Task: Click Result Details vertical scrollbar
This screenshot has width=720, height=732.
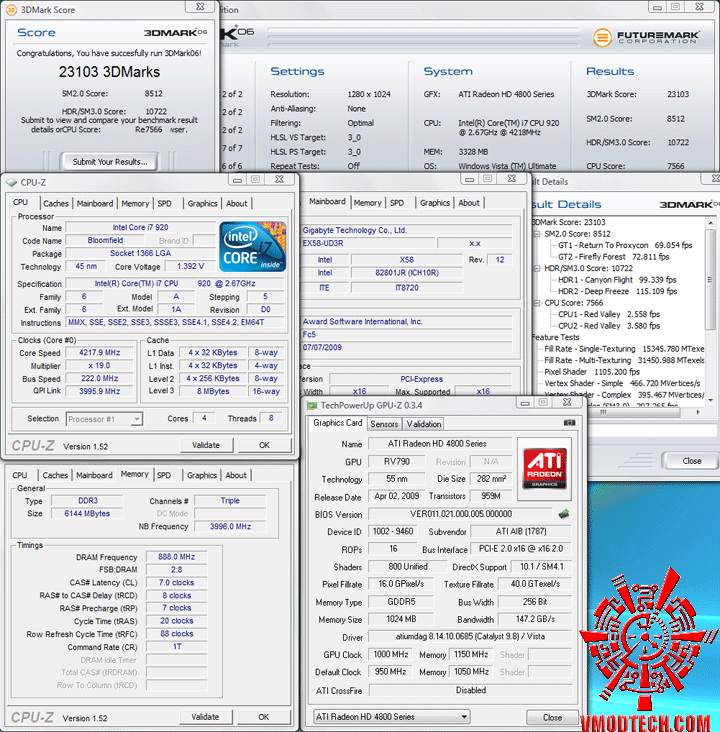Action: (710, 279)
